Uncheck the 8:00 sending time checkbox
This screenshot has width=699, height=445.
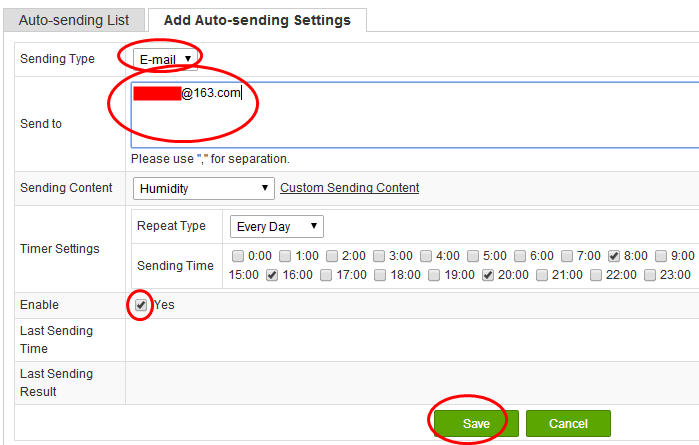click(614, 256)
